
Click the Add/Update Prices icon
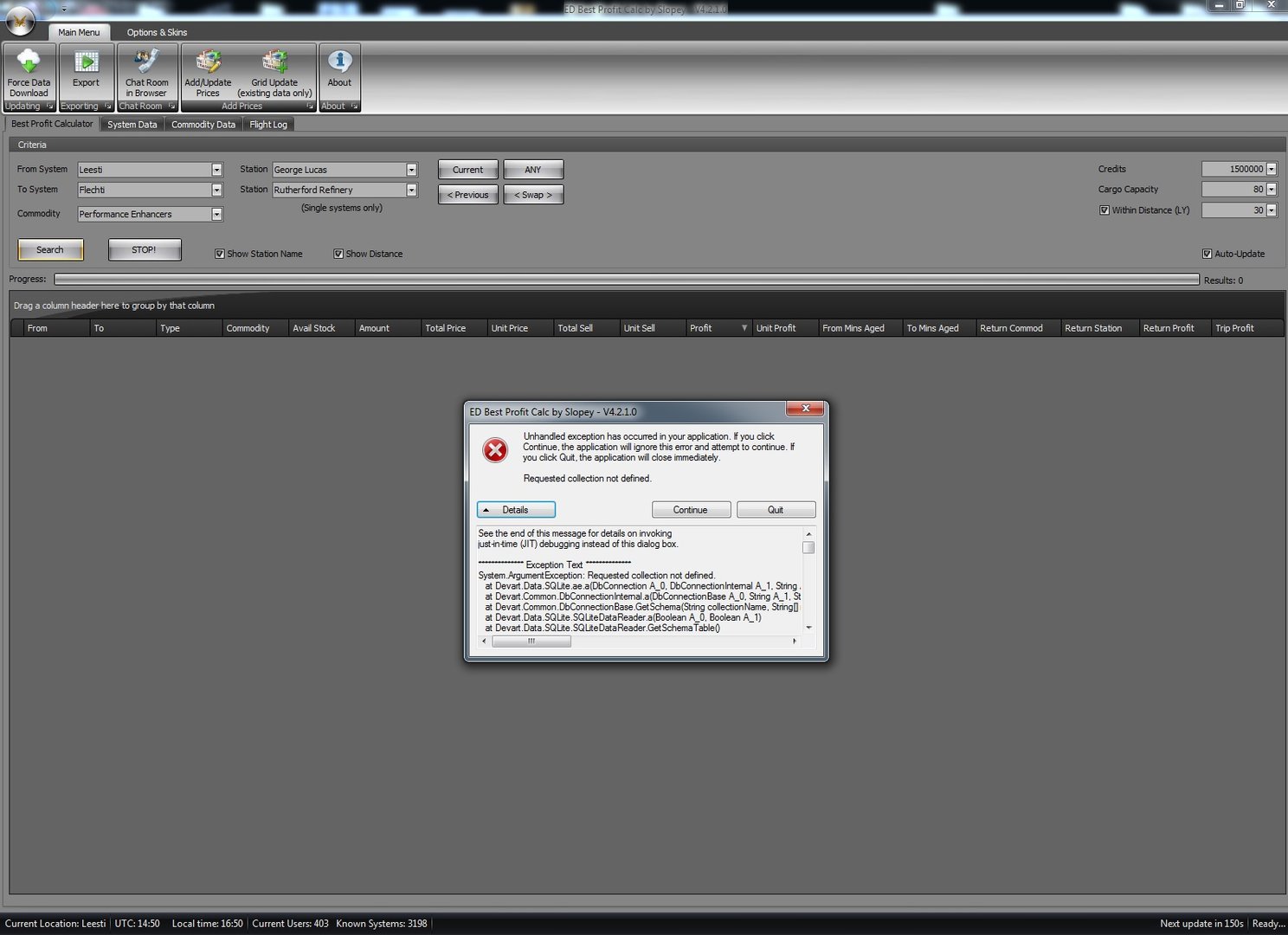click(x=208, y=61)
